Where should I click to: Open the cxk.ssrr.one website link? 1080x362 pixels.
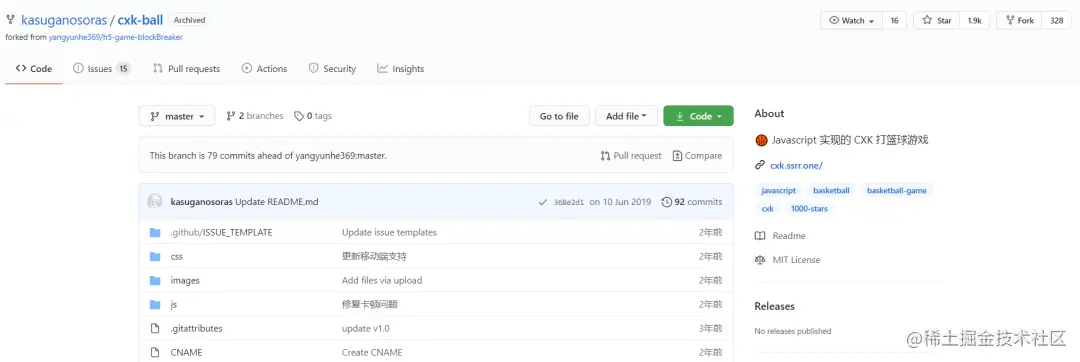[x=796, y=165]
